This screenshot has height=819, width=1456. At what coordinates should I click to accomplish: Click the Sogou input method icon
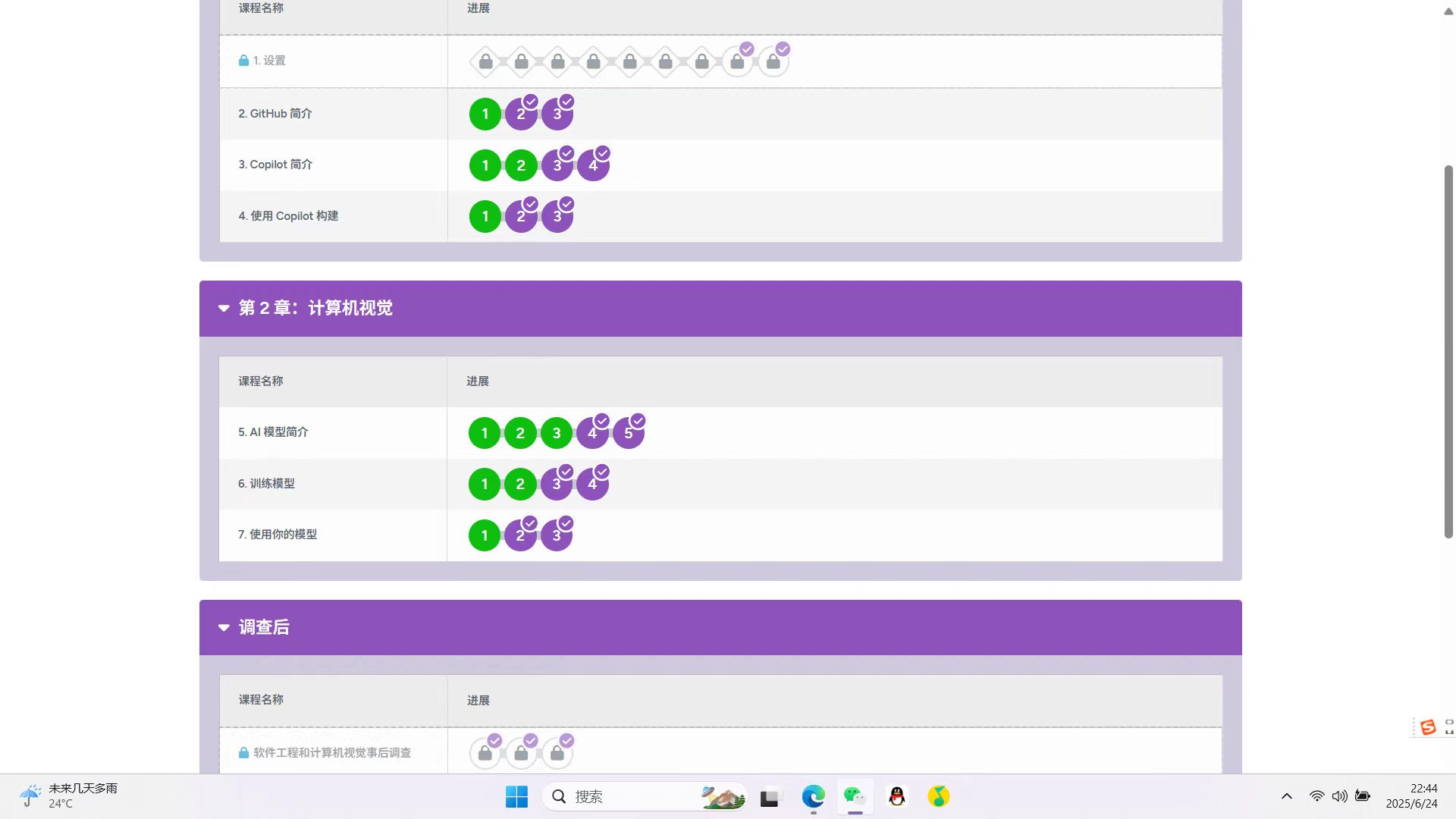coord(1428,728)
